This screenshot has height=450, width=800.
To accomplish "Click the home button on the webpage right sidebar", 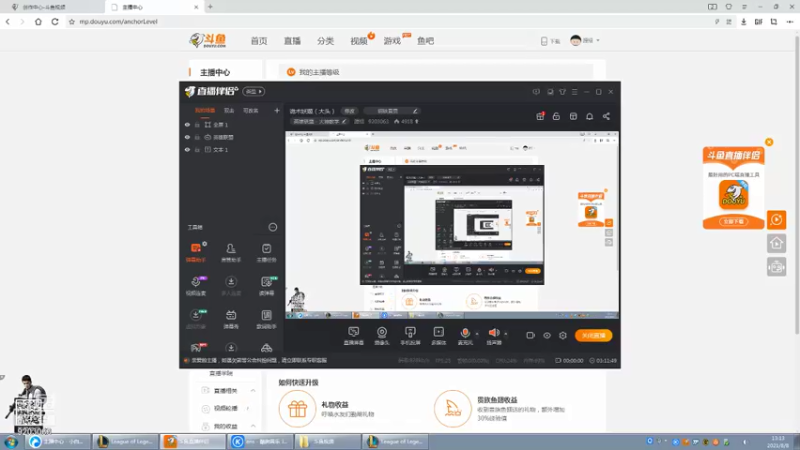I will point(777,243).
